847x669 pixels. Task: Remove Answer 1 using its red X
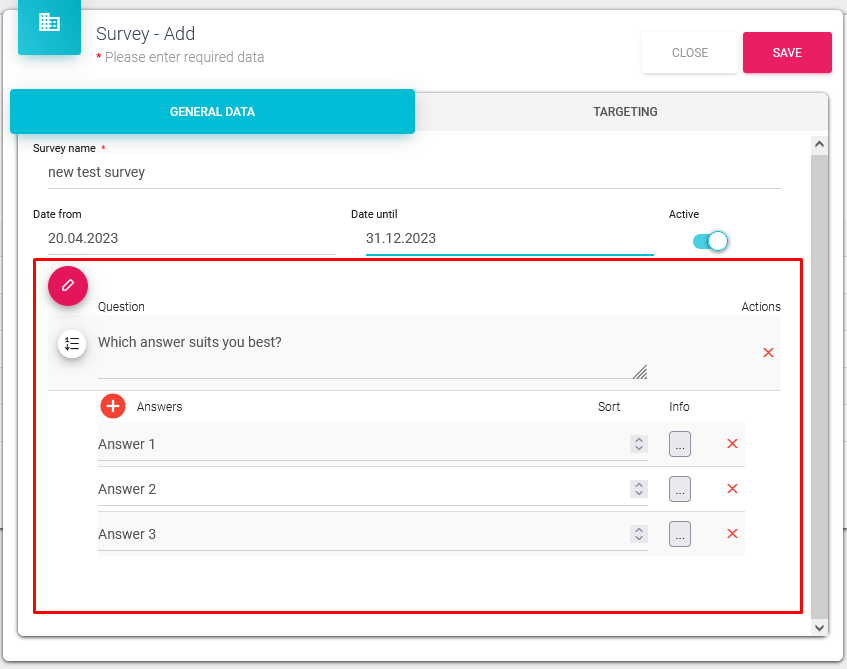(732, 444)
